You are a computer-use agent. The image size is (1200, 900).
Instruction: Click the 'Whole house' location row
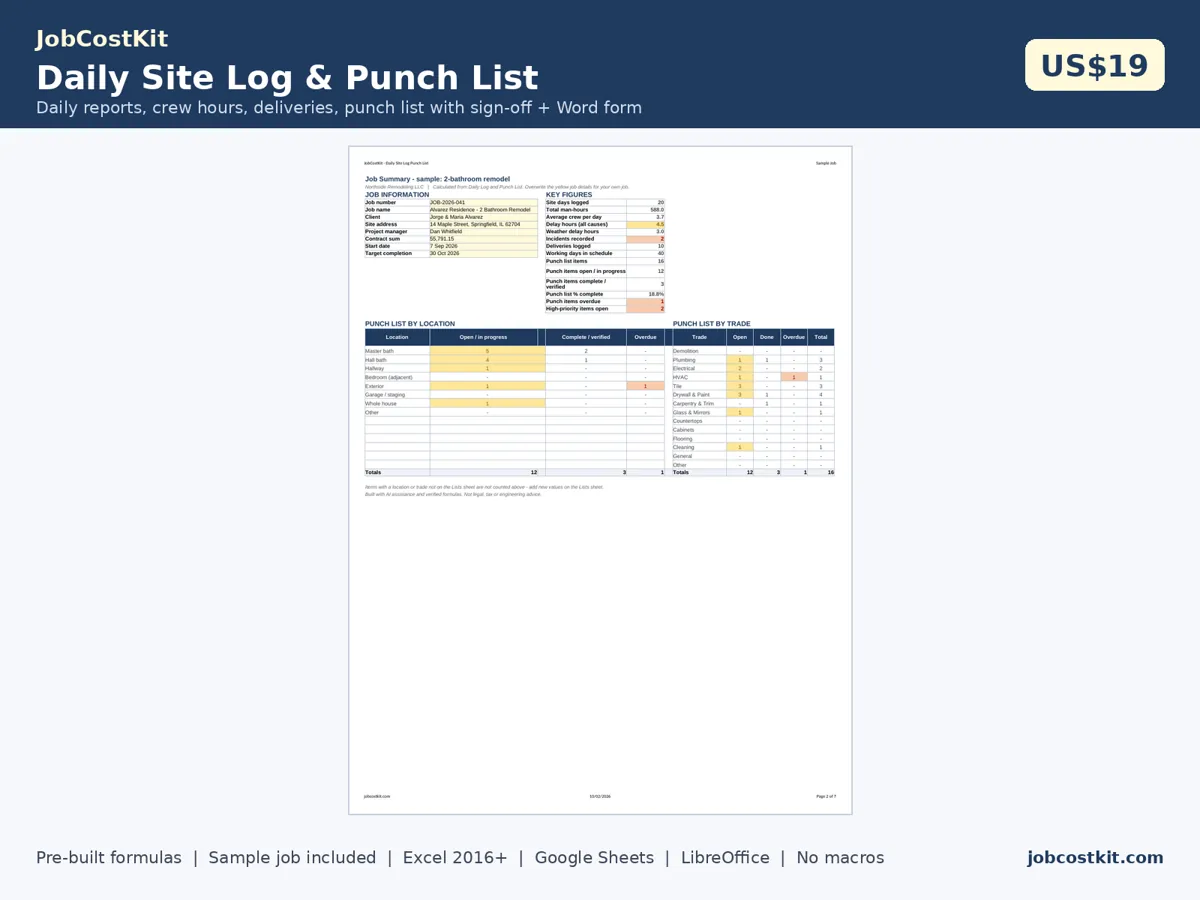click(x=514, y=403)
